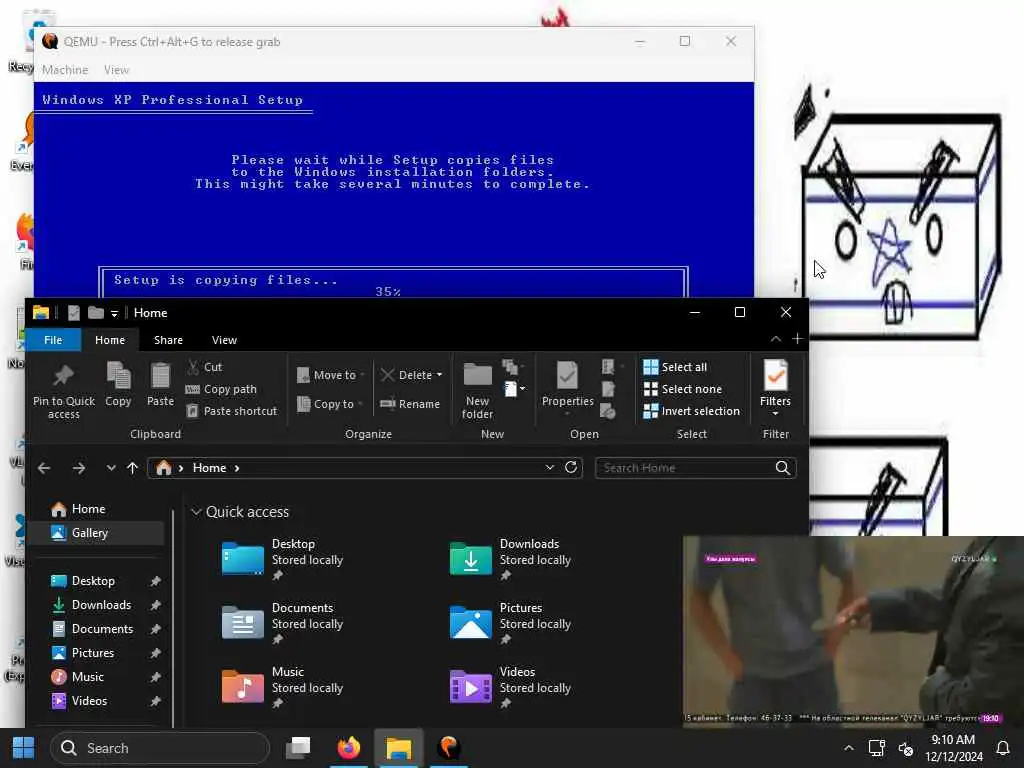The width and height of the screenshot is (1024, 768).
Task: Go back with Explorer back arrow
Action: (x=44, y=468)
